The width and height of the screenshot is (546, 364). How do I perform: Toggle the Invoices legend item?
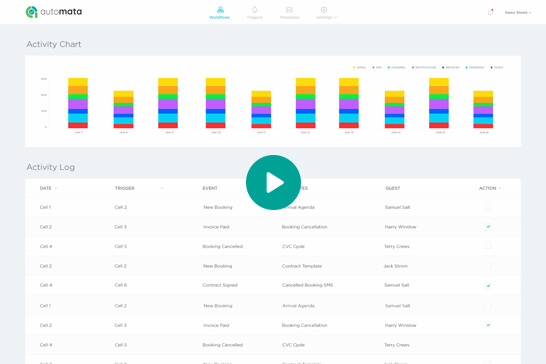451,68
